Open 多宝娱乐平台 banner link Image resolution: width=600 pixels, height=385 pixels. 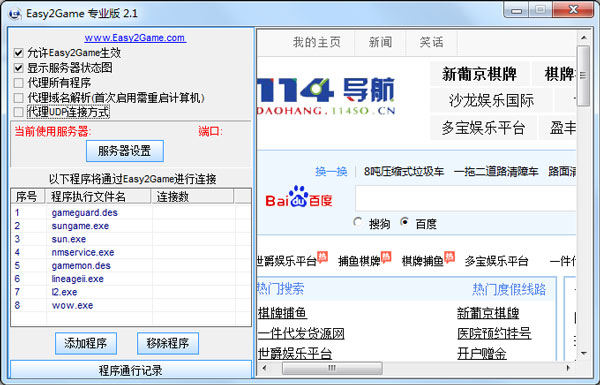click(483, 127)
